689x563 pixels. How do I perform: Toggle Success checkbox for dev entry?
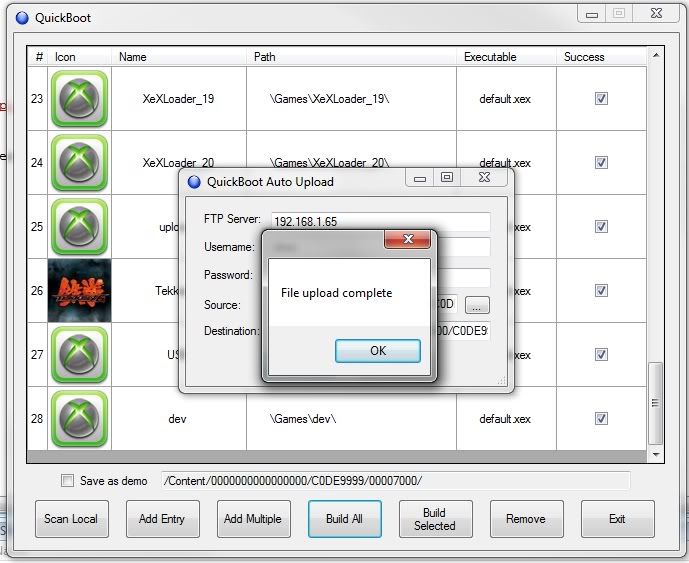point(601,419)
